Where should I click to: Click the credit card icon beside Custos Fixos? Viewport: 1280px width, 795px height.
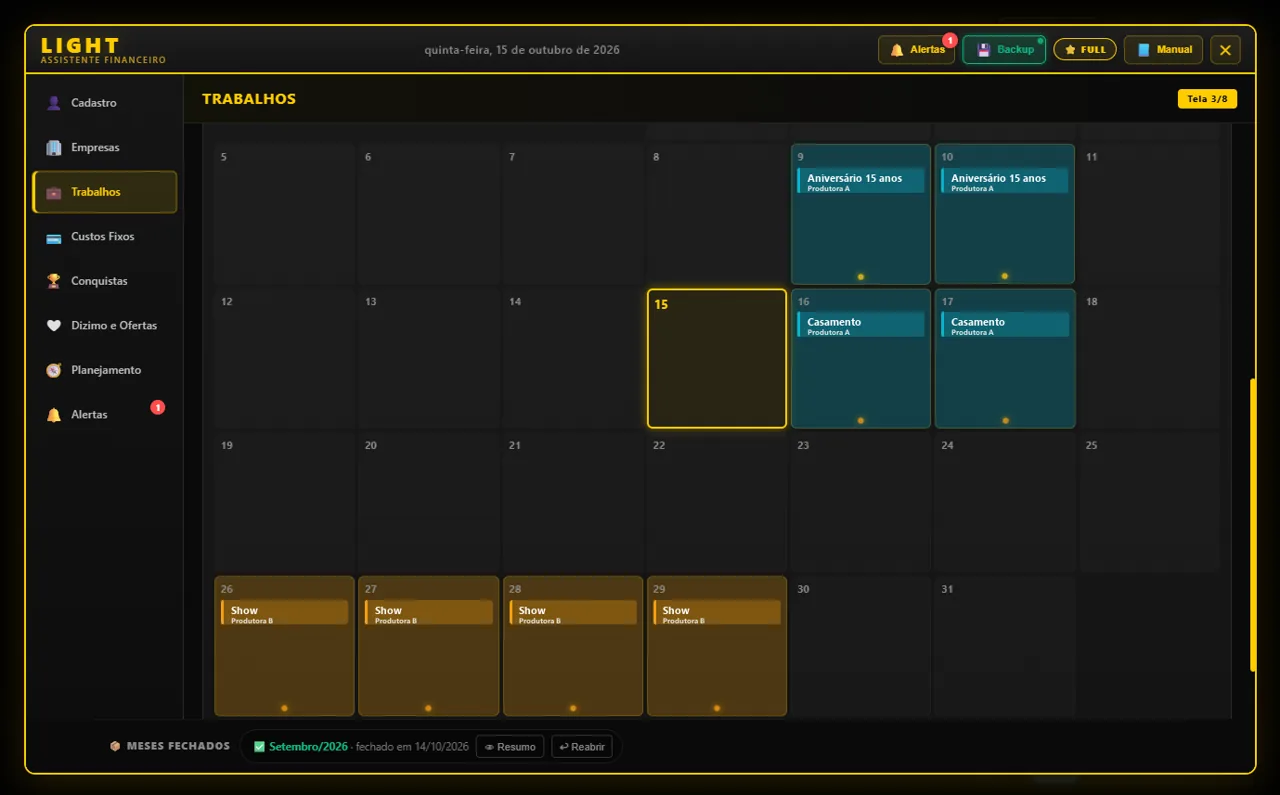[54, 237]
